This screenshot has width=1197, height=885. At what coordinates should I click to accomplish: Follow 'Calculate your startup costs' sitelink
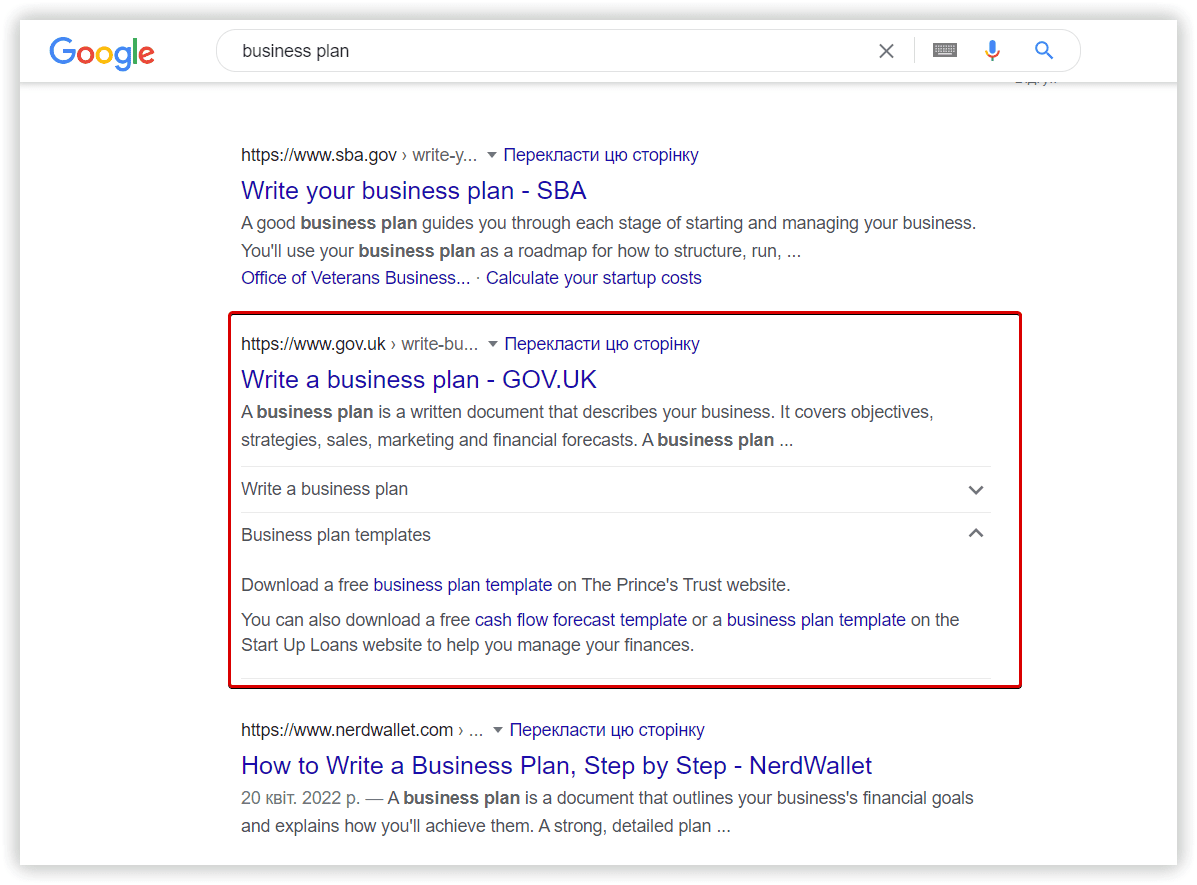593,278
